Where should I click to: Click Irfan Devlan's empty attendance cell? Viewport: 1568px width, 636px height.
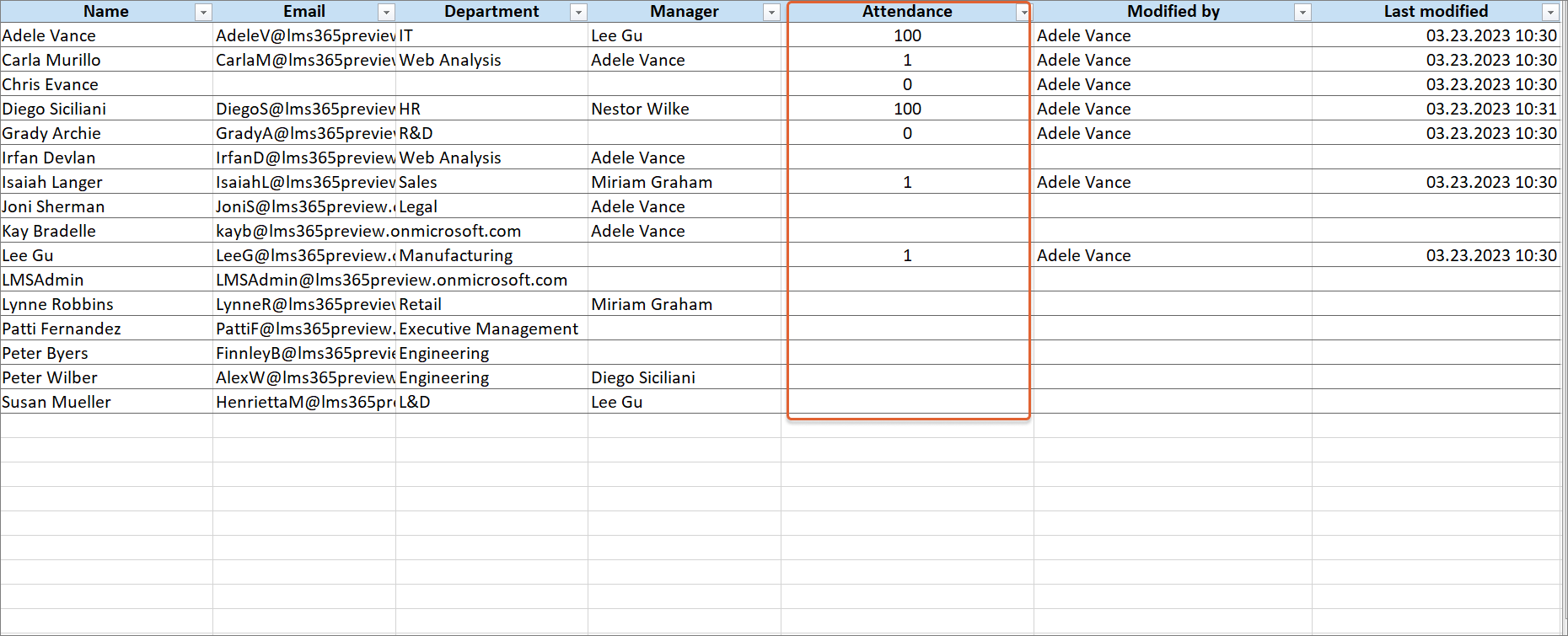point(907,158)
